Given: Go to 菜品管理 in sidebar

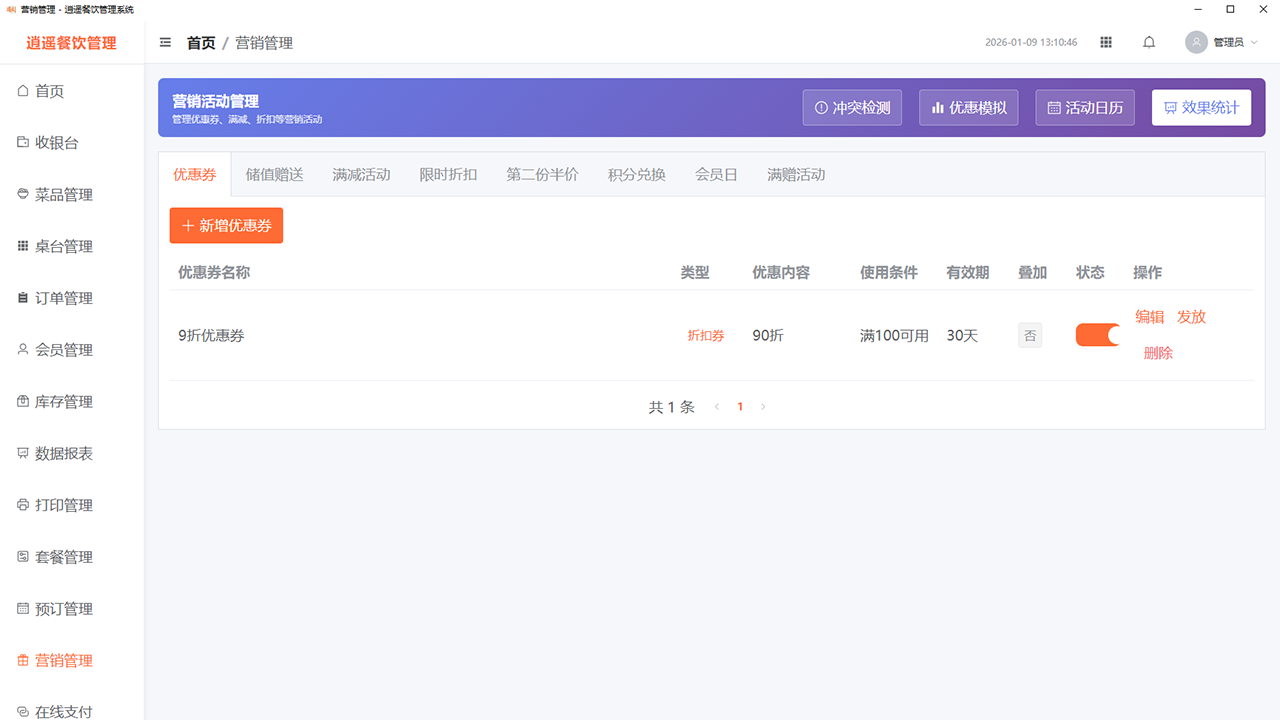Looking at the screenshot, I should pyautogui.click(x=63, y=195).
